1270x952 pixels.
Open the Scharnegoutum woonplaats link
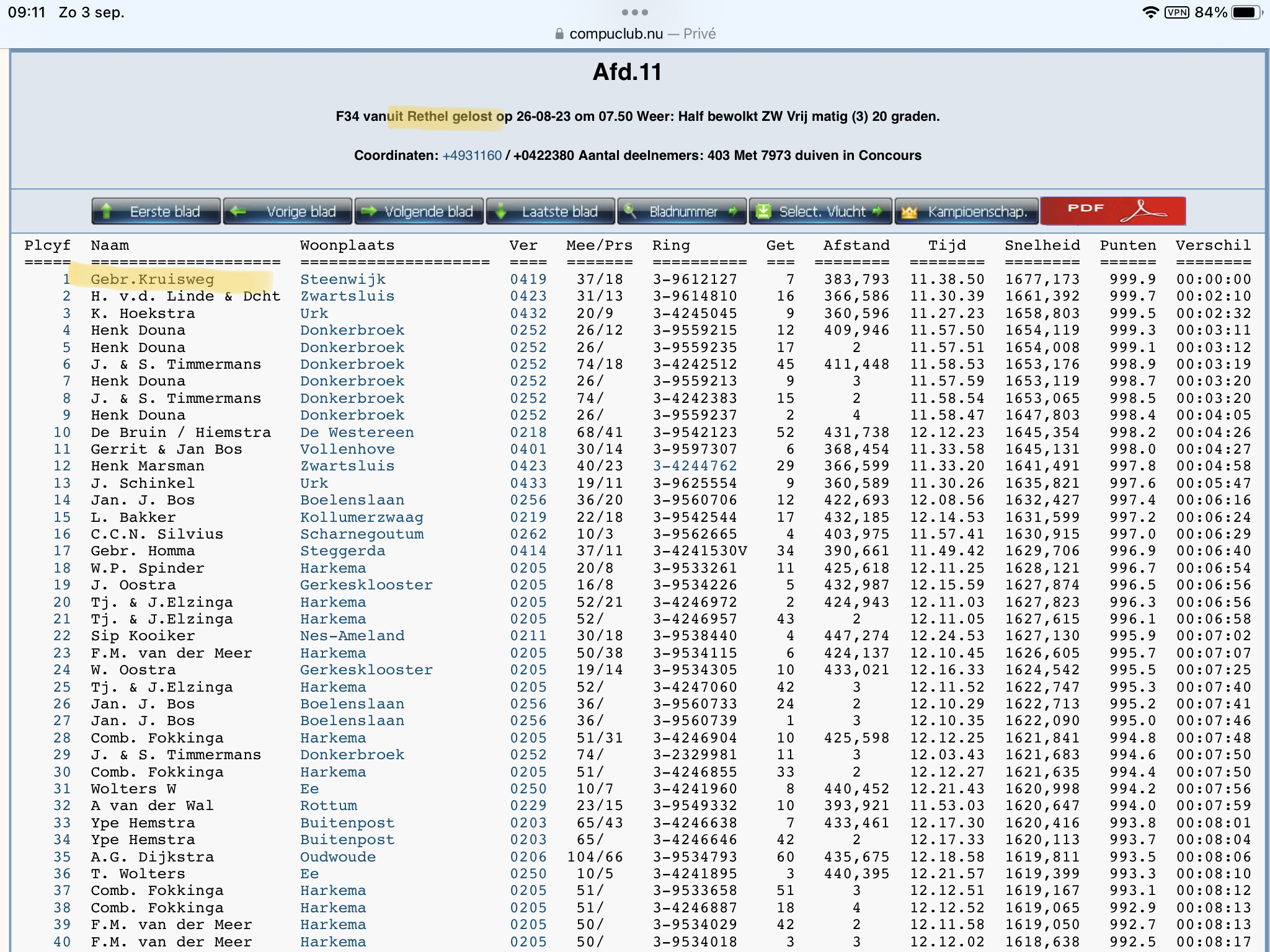tap(362, 534)
